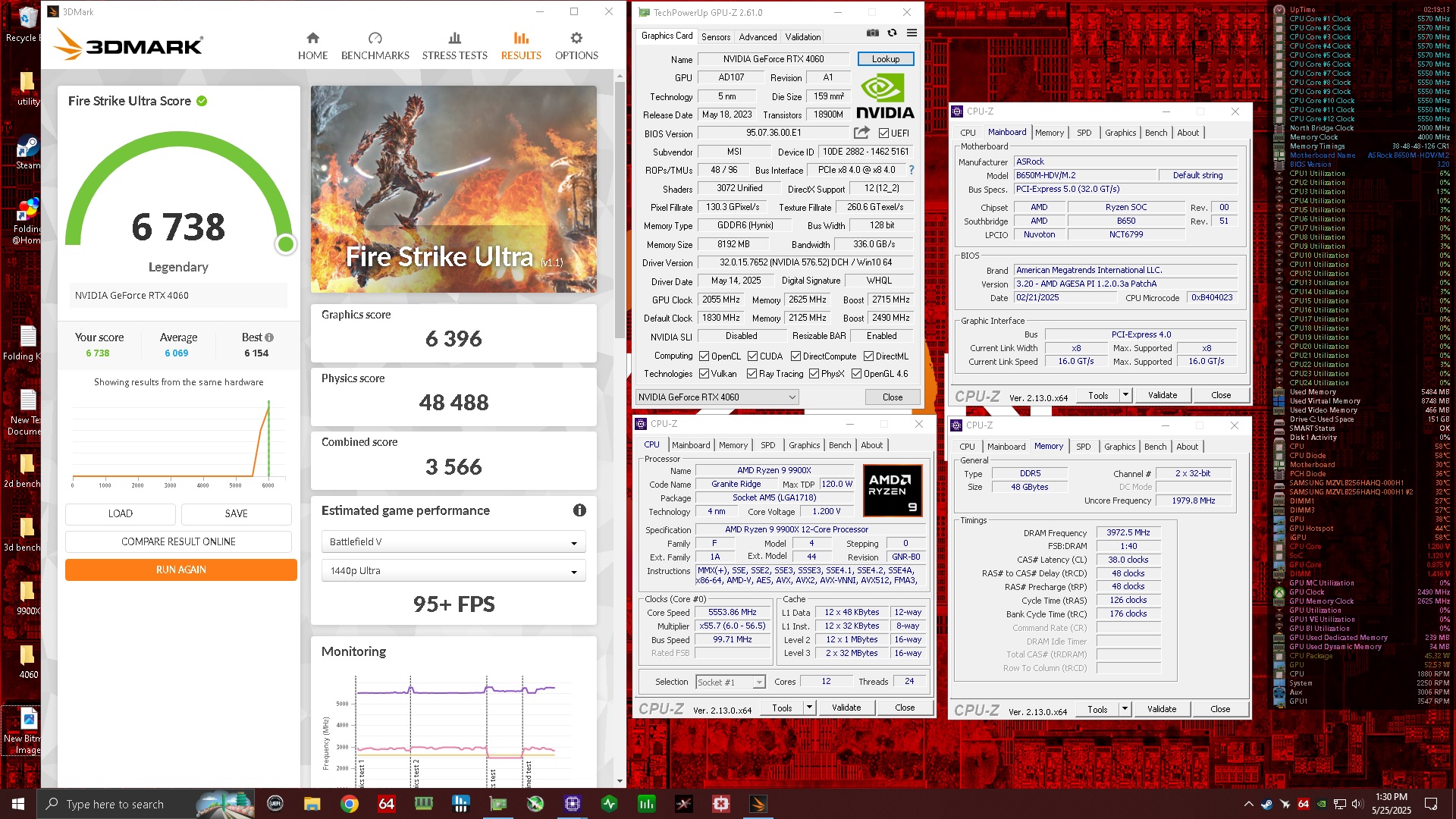Click the SAVE button in 3DMark

click(237, 513)
